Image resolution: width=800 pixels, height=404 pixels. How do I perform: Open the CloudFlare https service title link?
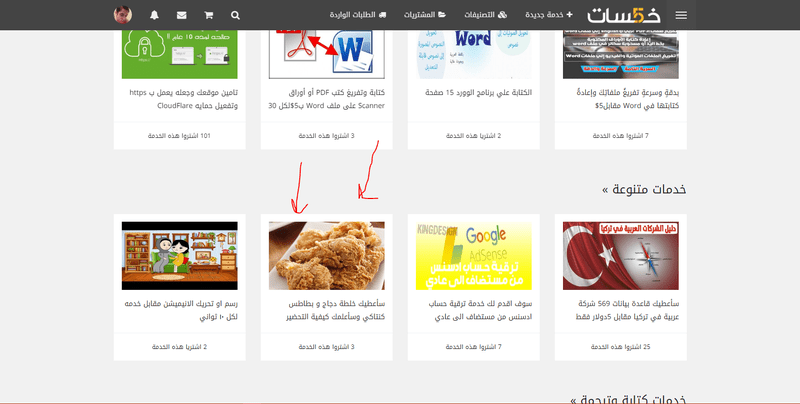tap(183, 99)
